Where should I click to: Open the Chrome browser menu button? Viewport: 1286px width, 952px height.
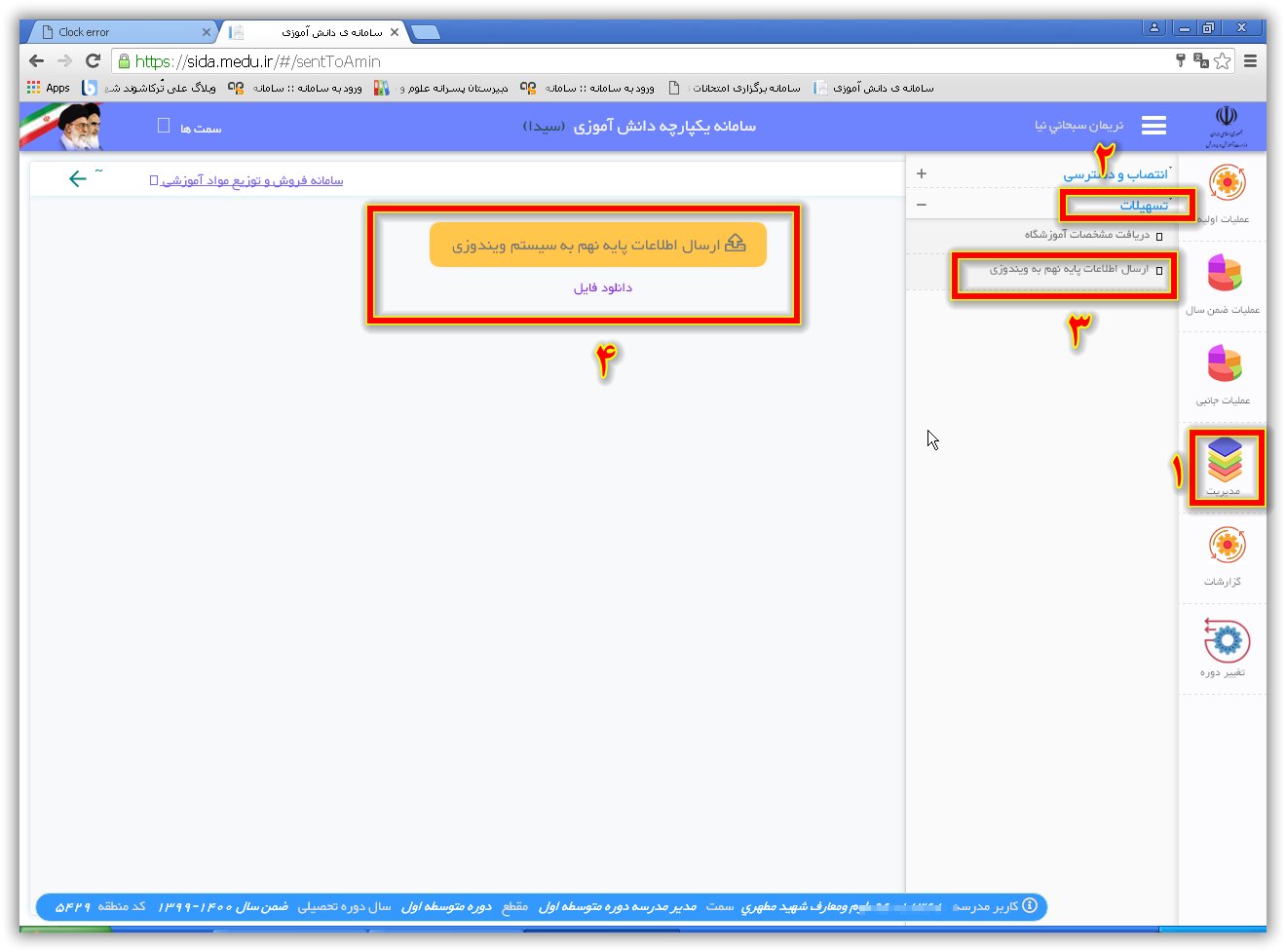tap(1250, 60)
